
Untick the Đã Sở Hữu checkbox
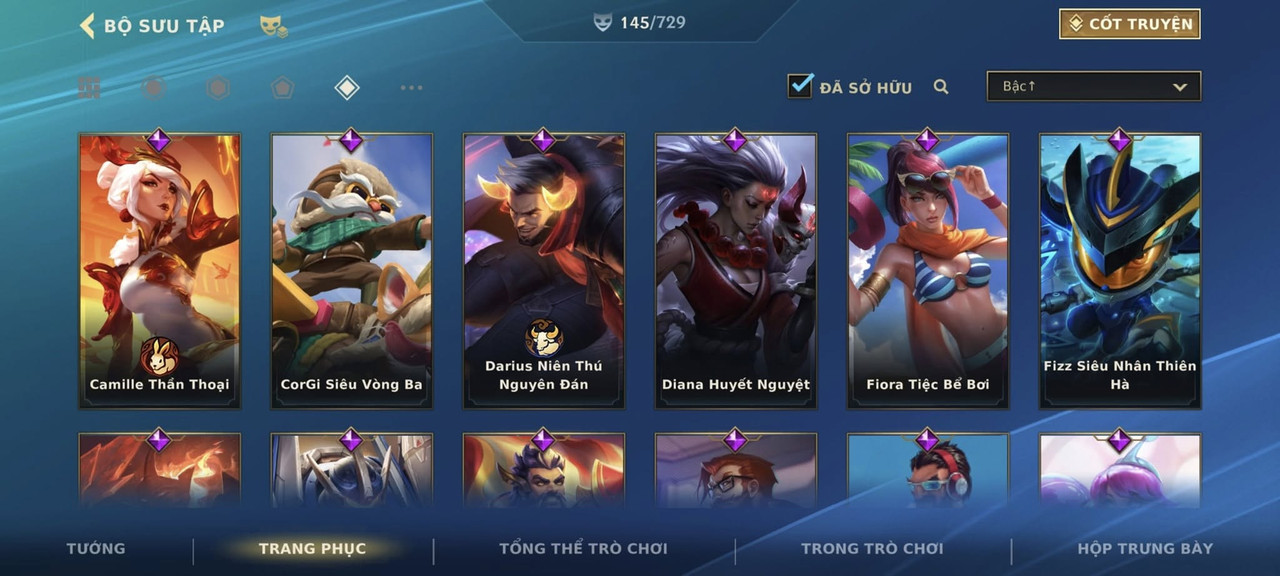(x=800, y=85)
